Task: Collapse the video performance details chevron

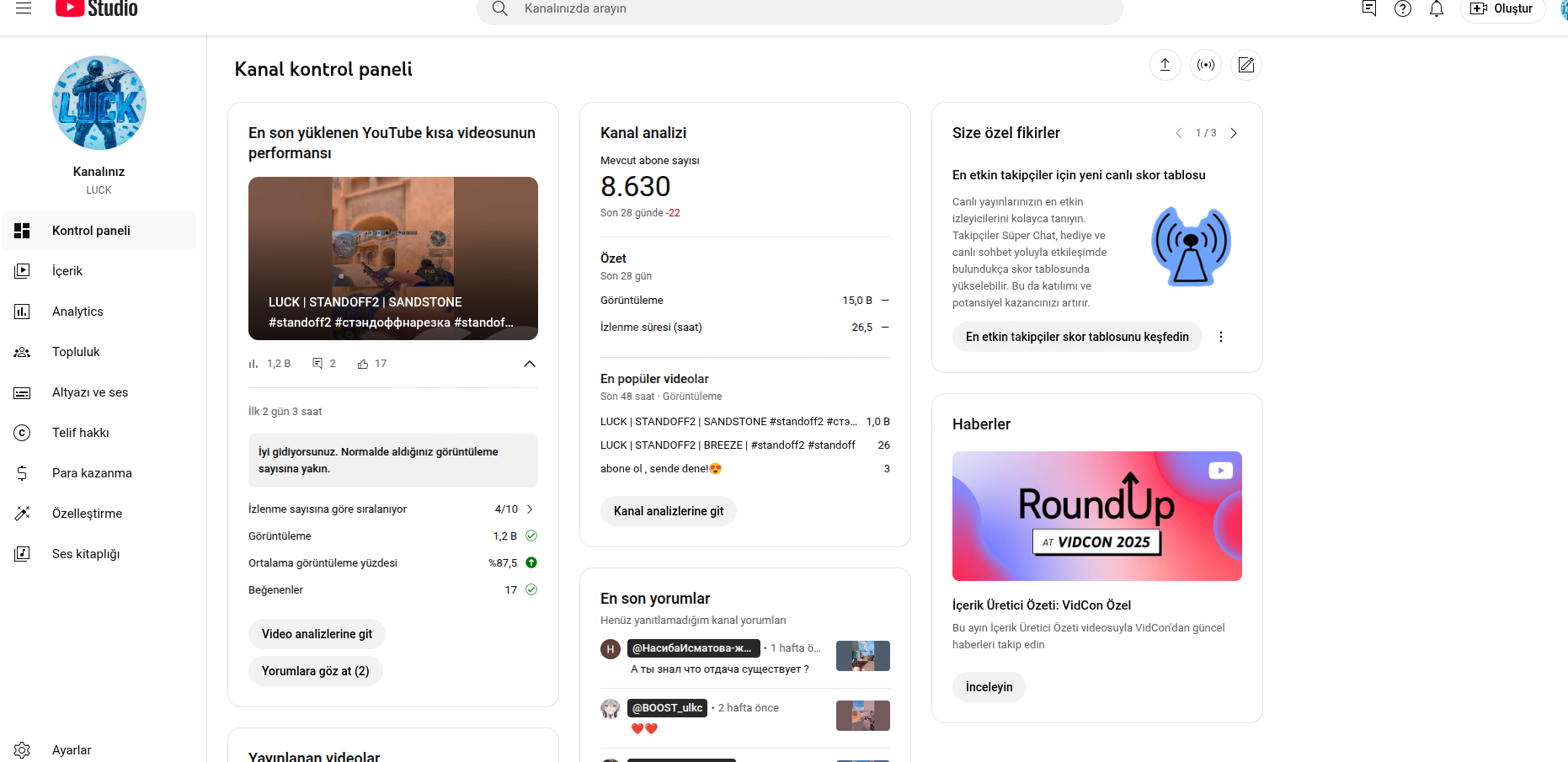Action: click(530, 364)
